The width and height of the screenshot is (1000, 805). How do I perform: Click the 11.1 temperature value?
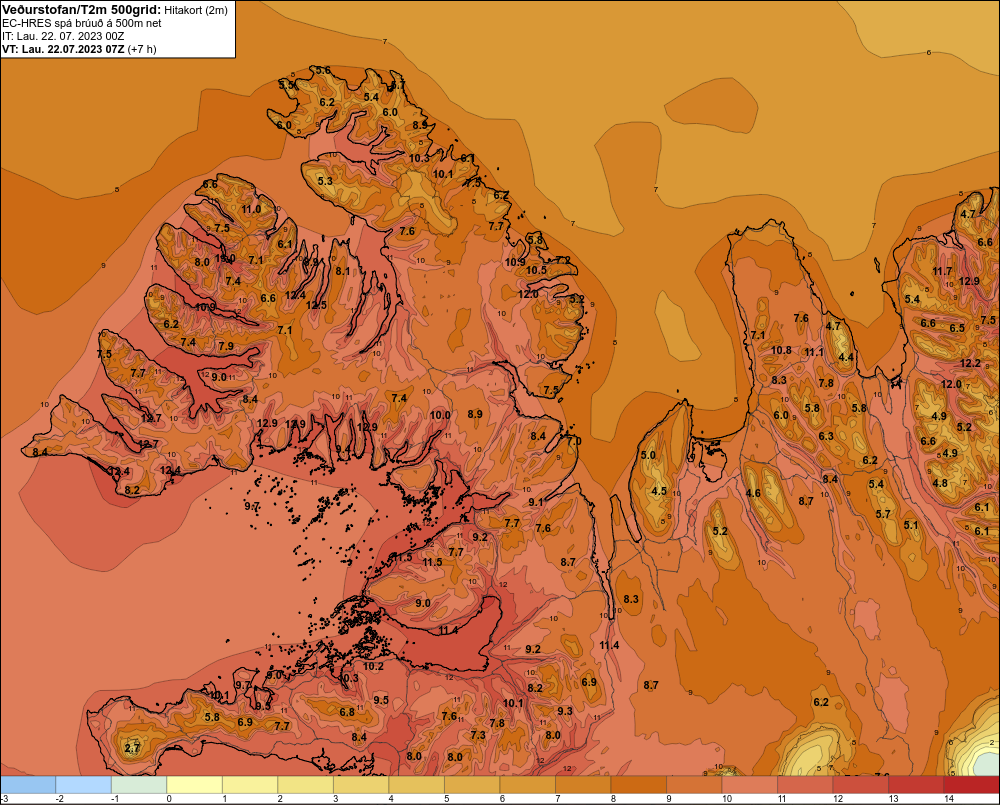pos(814,352)
